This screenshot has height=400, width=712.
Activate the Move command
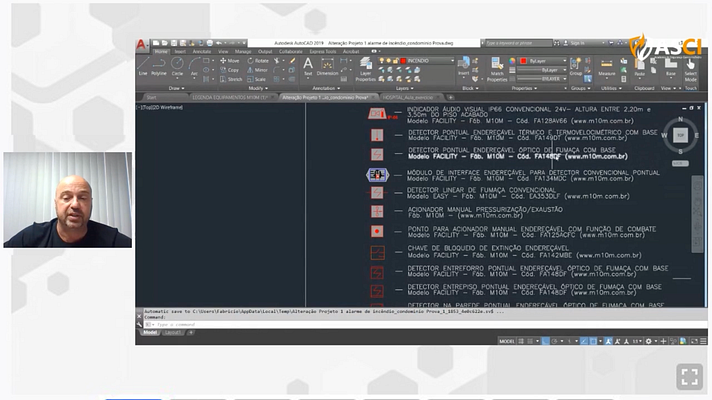click(x=230, y=60)
